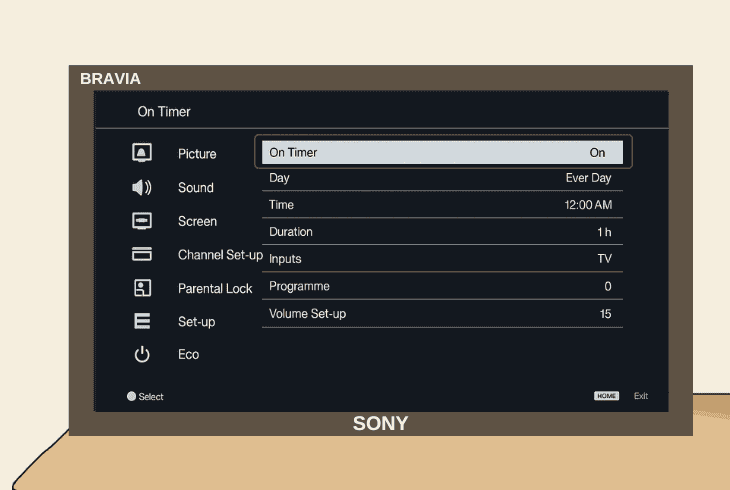Open the Parental Lock menu item
730x490 pixels.
coord(215,288)
